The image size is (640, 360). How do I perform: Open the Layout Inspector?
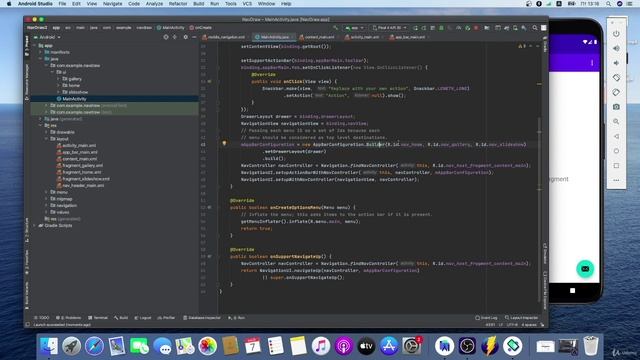click(522, 318)
